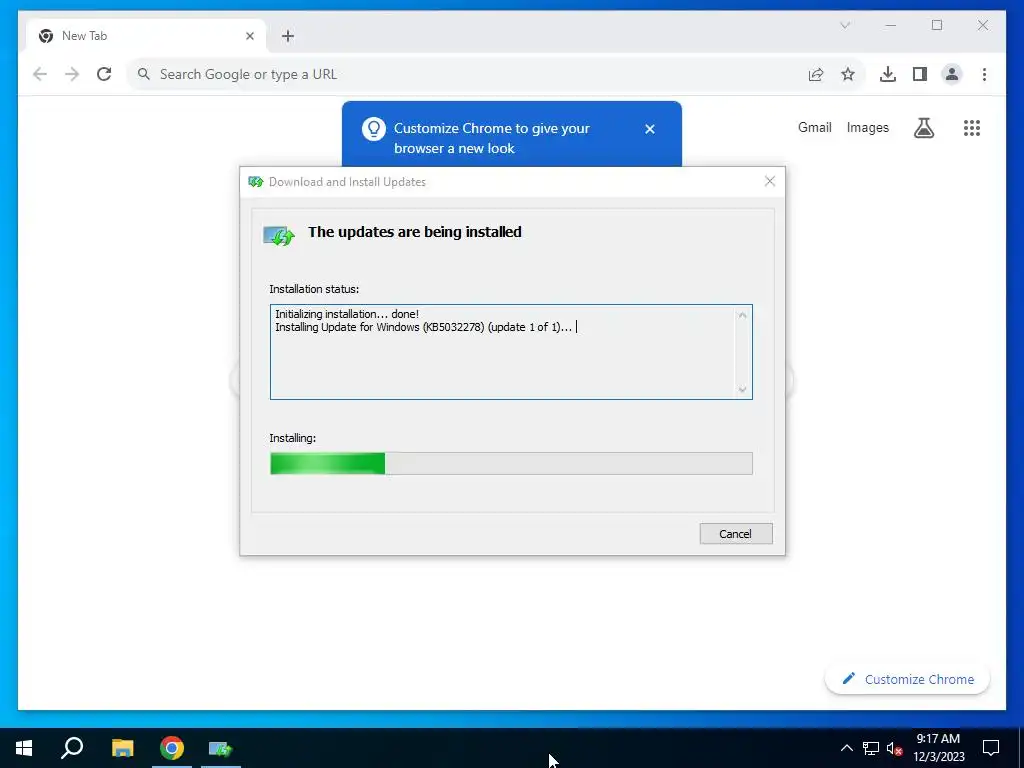Toggle Chrome's side panel icon
1024x768 pixels.
tap(920, 74)
